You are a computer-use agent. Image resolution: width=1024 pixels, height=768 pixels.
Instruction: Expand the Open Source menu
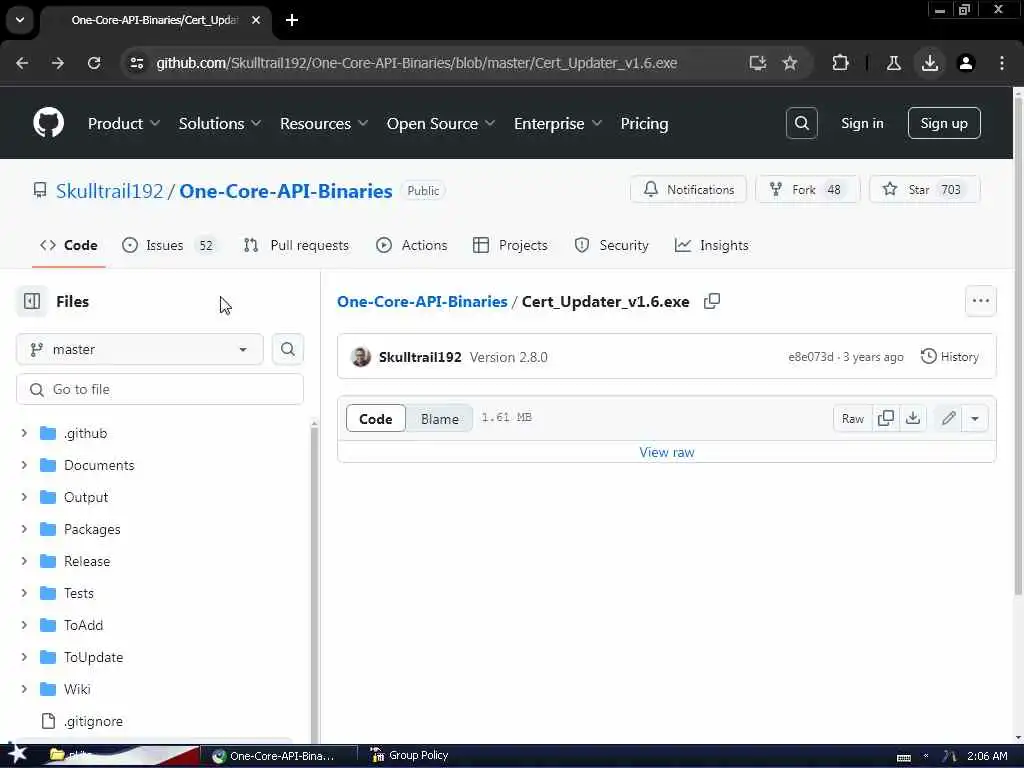click(441, 123)
